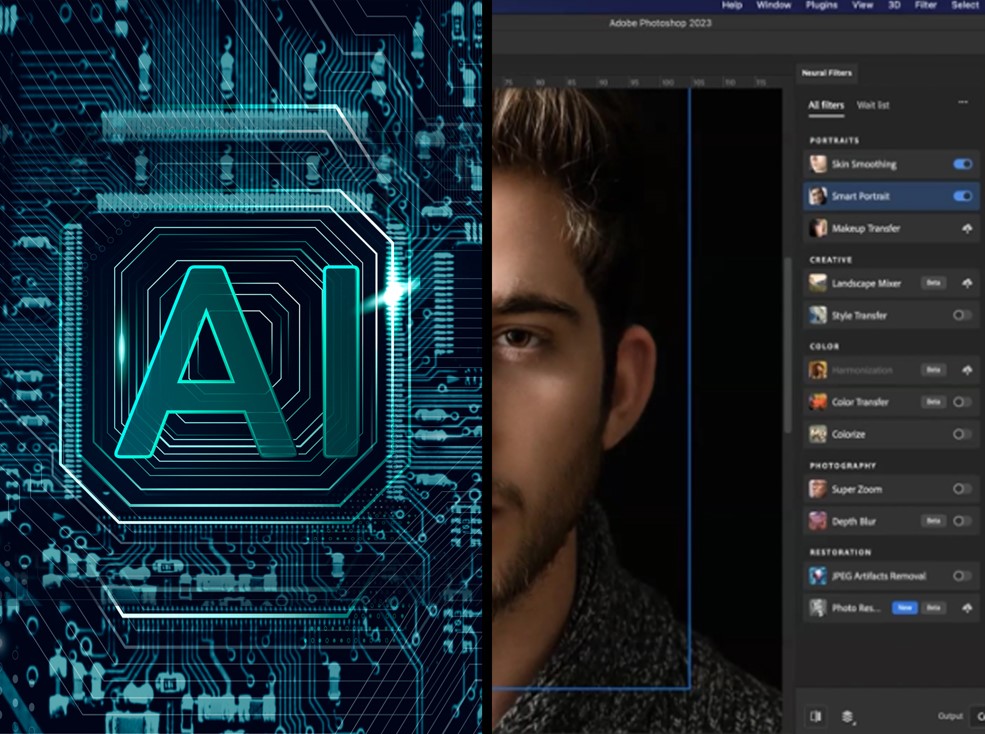Open the Neural Filters panel options menu
The width and height of the screenshot is (985, 734).
pos(963,102)
